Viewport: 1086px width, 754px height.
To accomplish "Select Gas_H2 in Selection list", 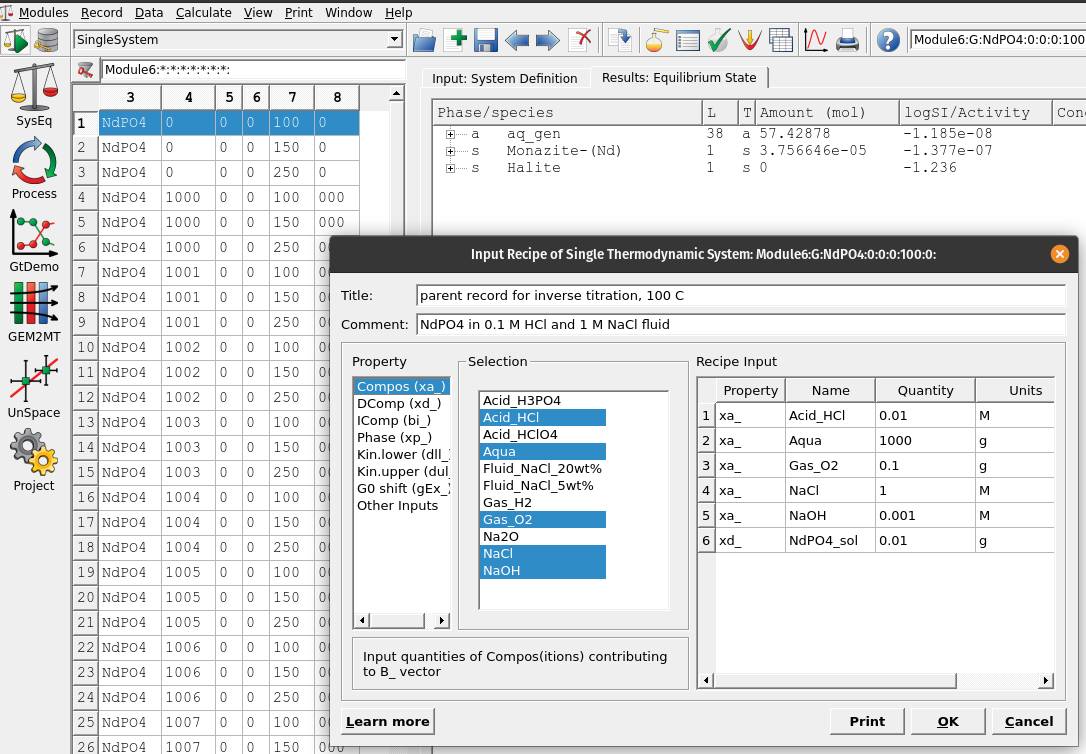I will click(543, 503).
